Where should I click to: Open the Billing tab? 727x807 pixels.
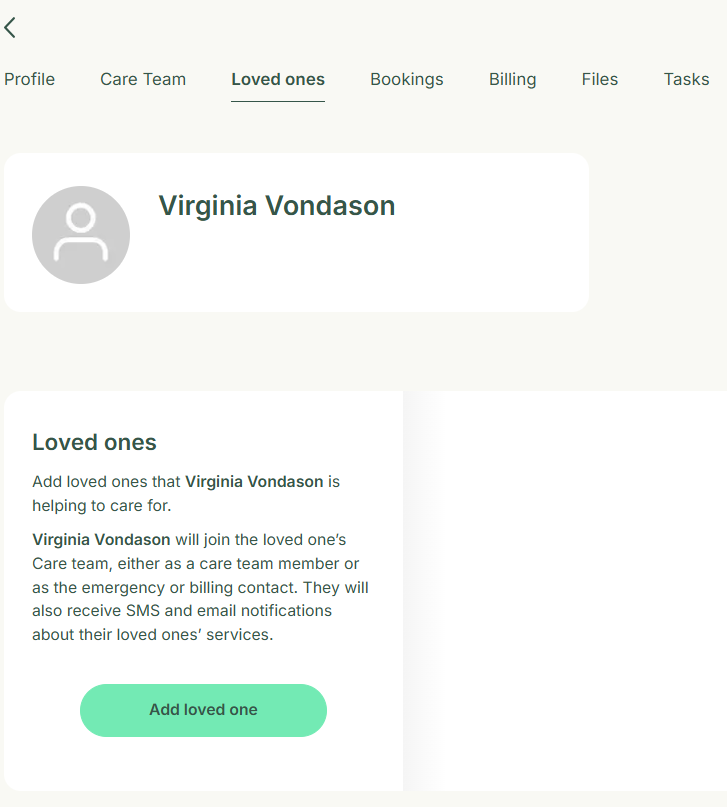pos(512,79)
